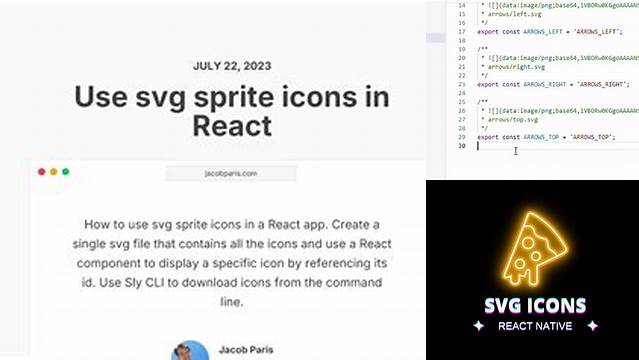Click the editor minimap viewport slider

(436, 38)
